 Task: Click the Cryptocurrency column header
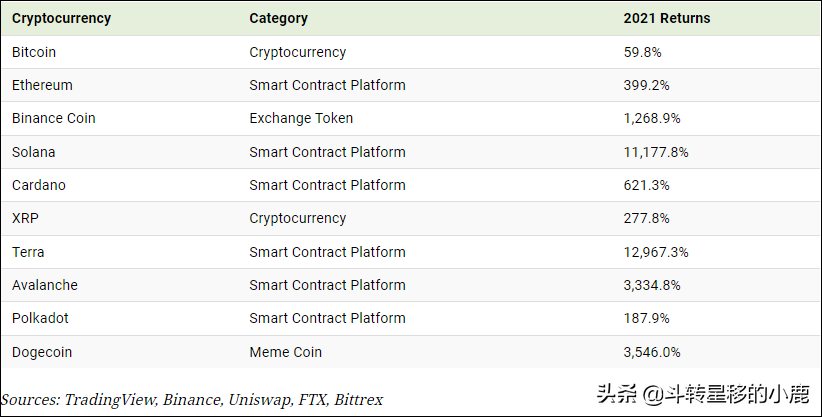pyautogui.click(x=62, y=18)
